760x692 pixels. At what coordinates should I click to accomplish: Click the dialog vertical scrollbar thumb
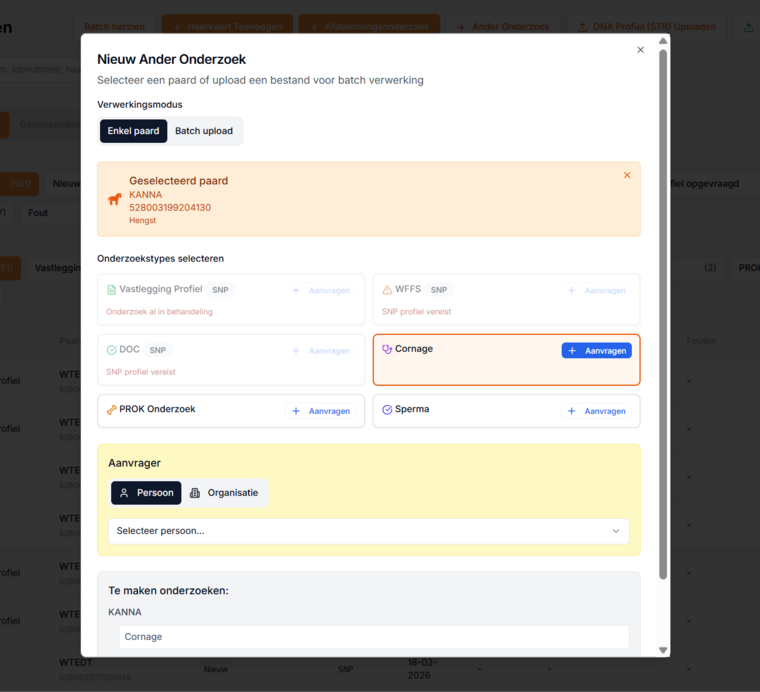coord(663,314)
